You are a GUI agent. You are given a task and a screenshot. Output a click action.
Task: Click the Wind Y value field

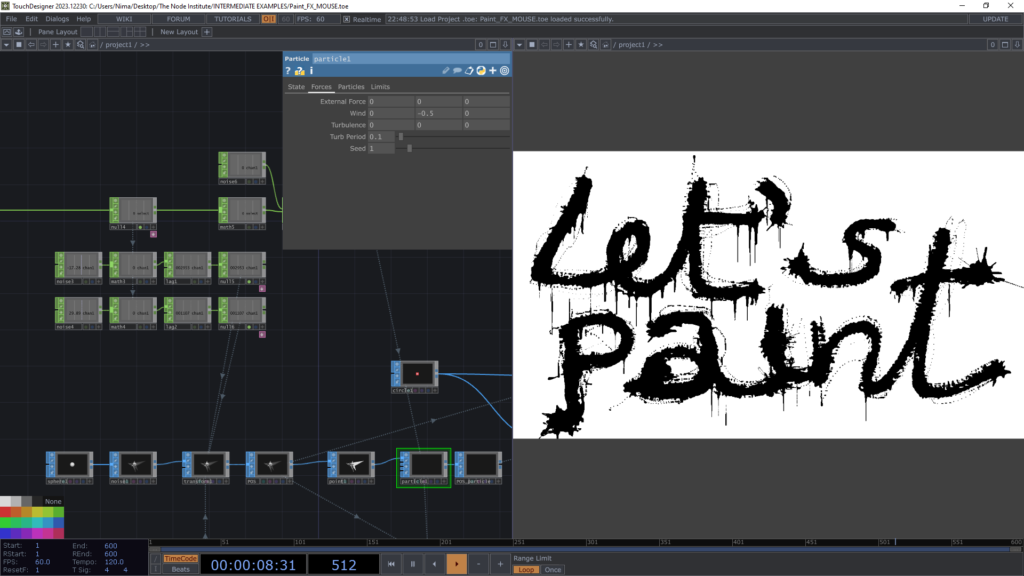click(438, 113)
